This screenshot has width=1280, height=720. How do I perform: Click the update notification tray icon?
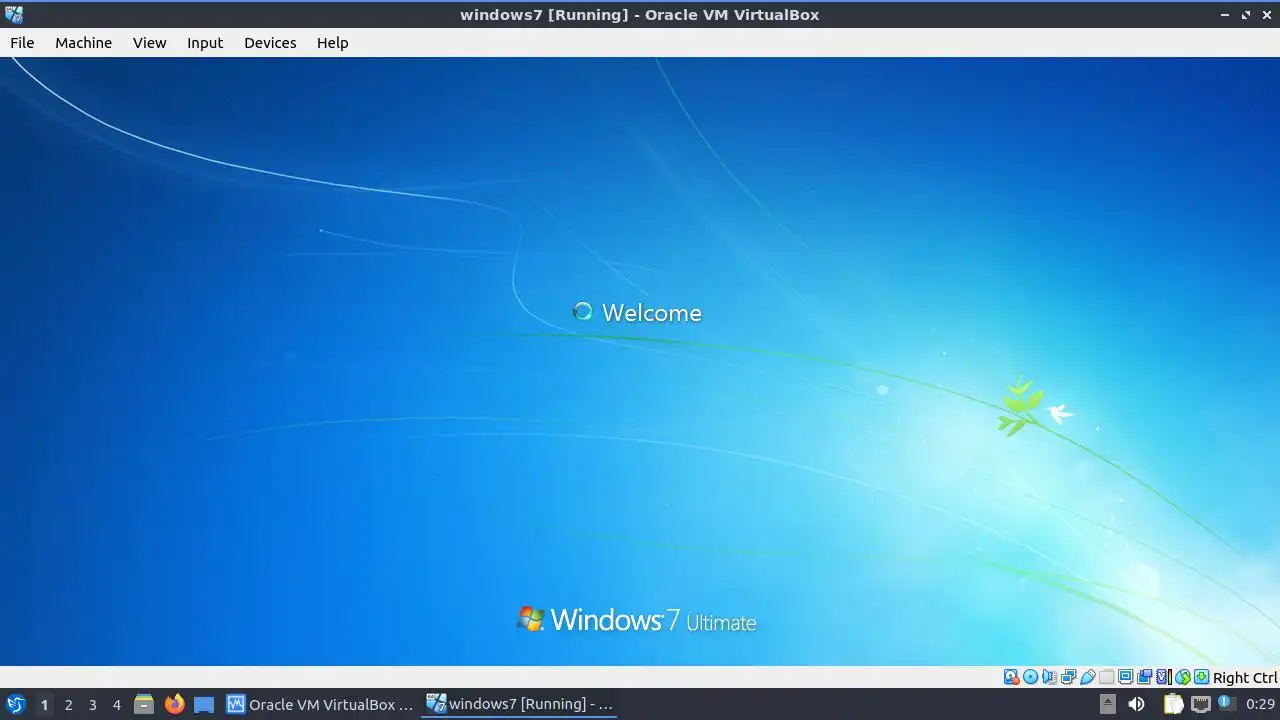point(1225,703)
